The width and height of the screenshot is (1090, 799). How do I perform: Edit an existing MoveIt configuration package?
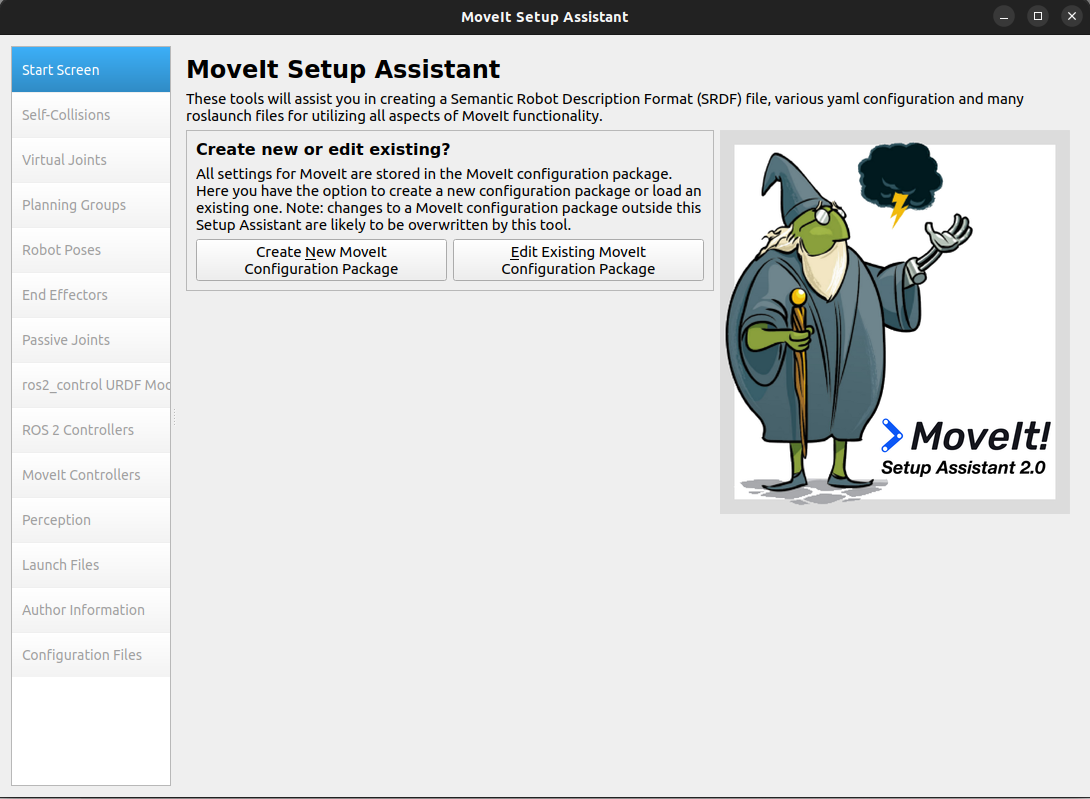(578, 259)
